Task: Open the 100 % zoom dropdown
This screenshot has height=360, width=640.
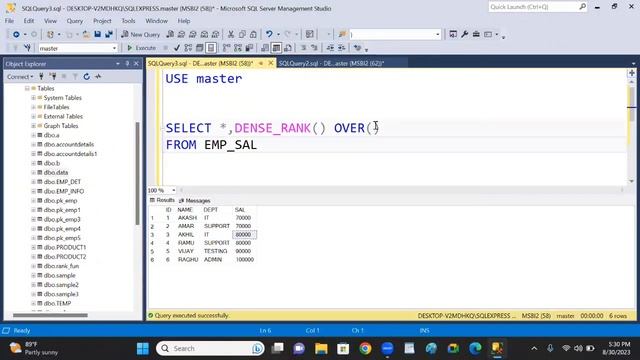Action: (173, 191)
